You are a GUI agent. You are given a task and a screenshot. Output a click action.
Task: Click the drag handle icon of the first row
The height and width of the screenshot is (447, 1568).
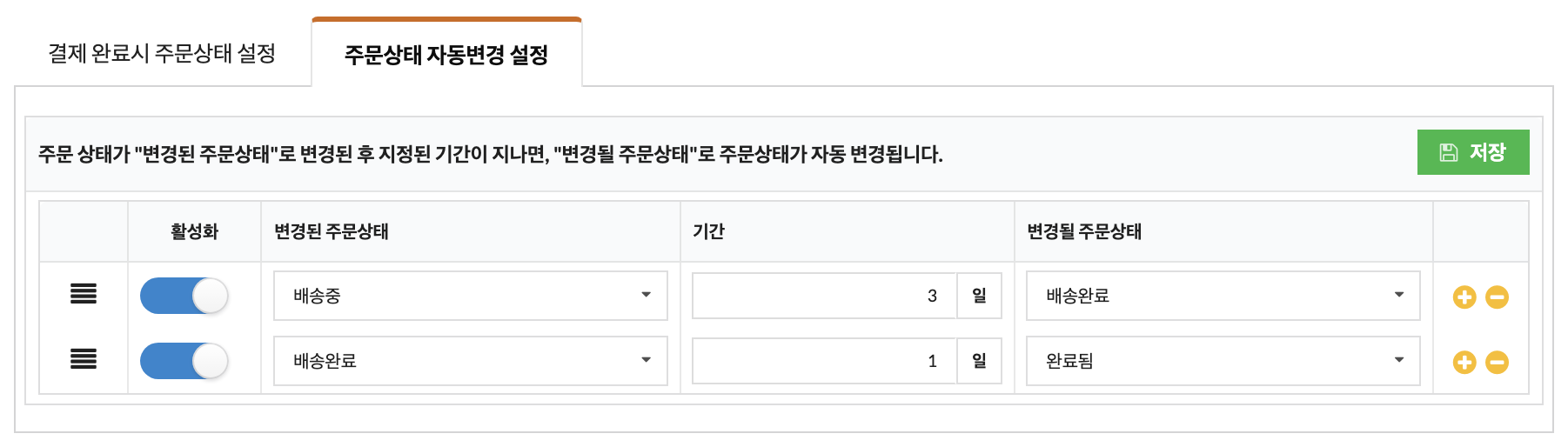pos(84,294)
